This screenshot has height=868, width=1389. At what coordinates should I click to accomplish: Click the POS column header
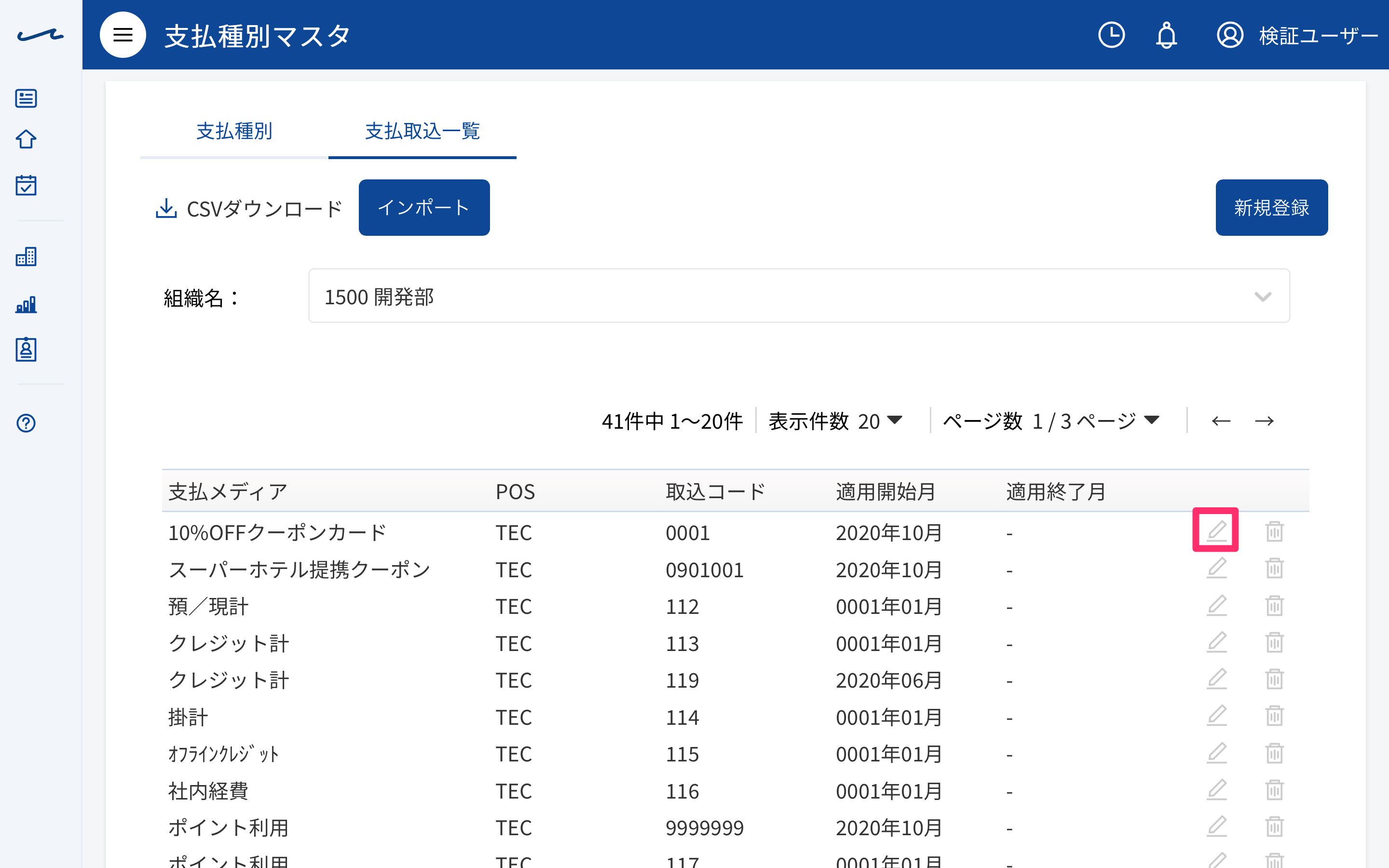516,492
